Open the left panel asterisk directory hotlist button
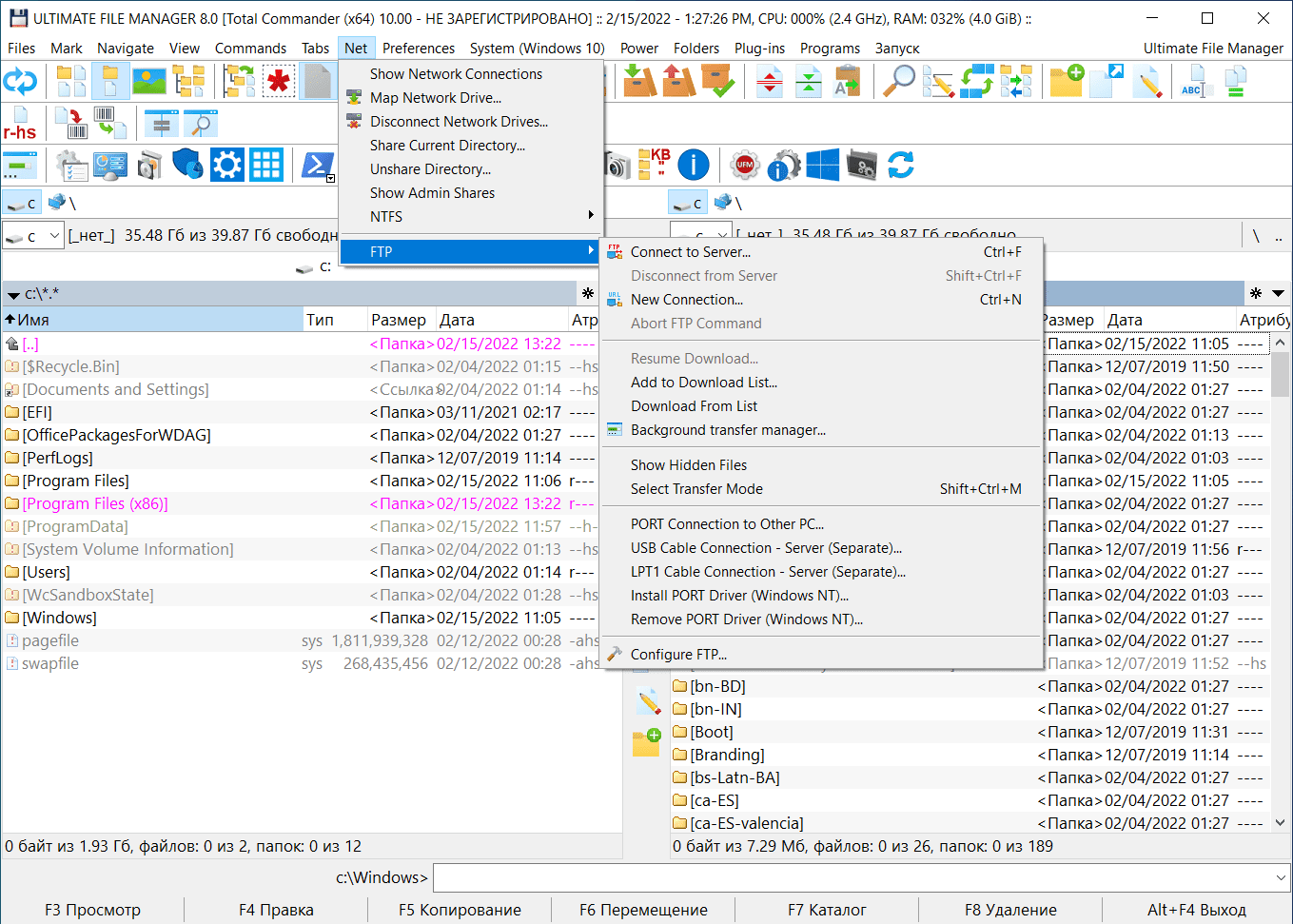1293x924 pixels. 588,293
